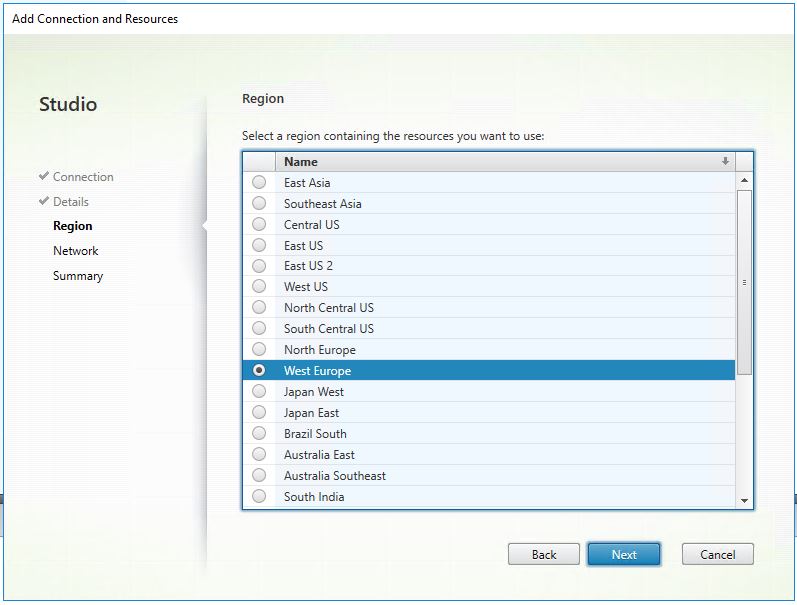The width and height of the screenshot is (797, 605).
Task: Choose Southeast Asia region option
Action: 259,204
